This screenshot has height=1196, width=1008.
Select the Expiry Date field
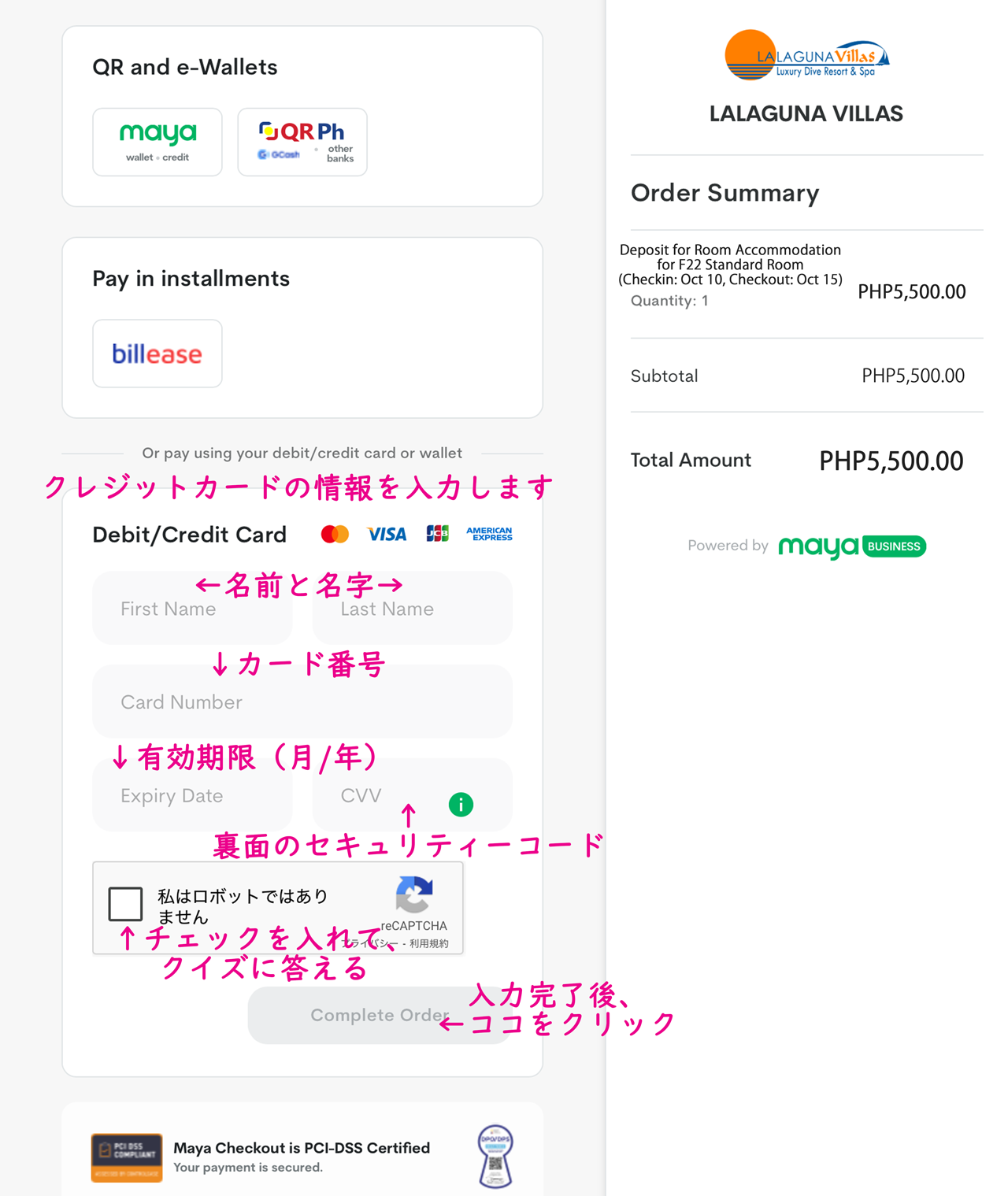tap(192, 795)
